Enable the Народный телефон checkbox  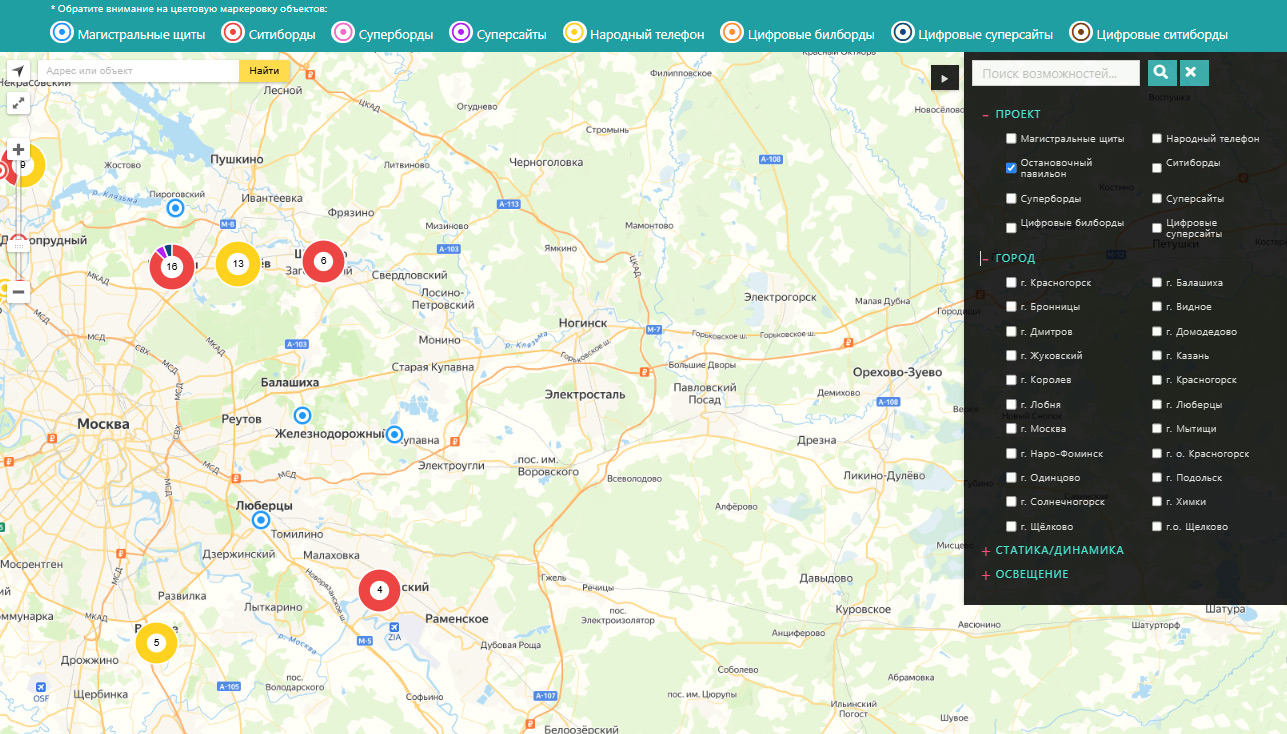click(1157, 139)
